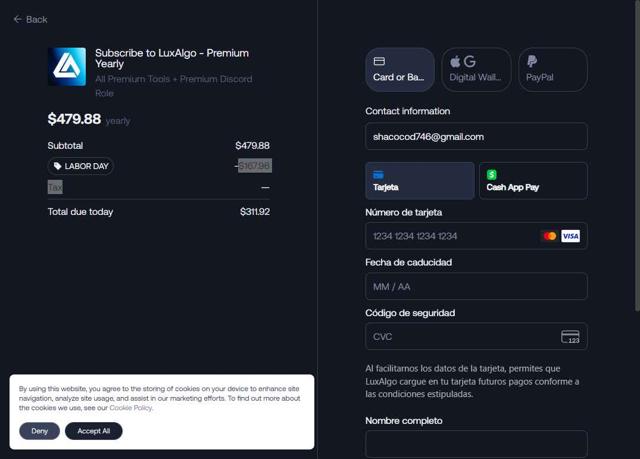640x459 pixels.
Task: Click the highlighted discount amount
Action: point(255,166)
